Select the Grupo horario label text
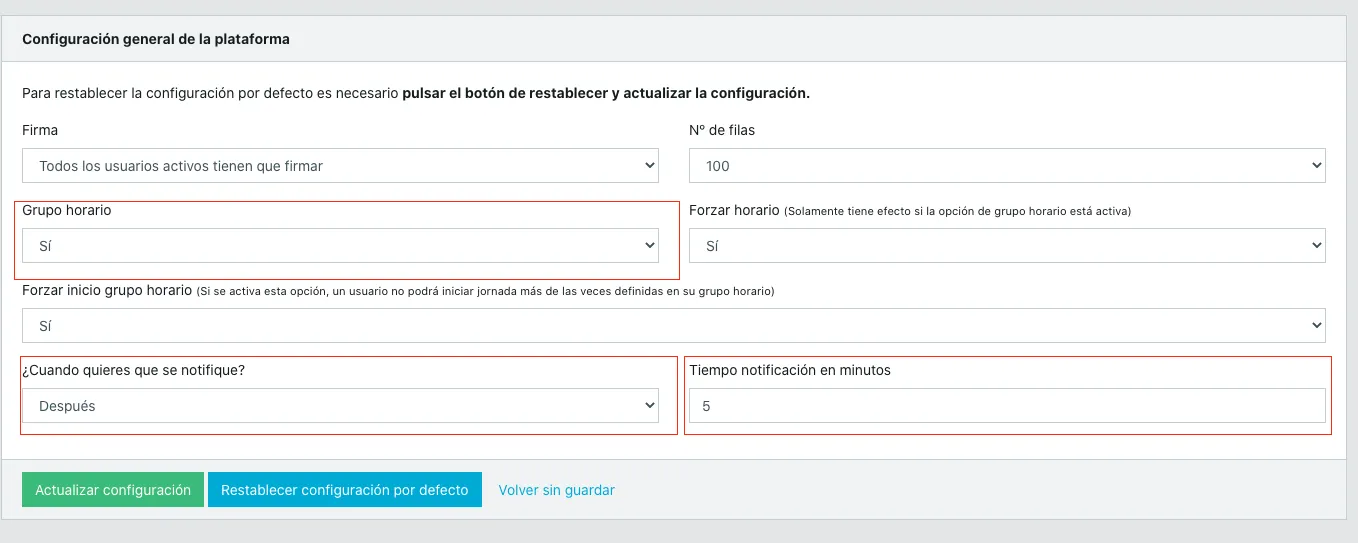The height and width of the screenshot is (543, 1358). (x=67, y=211)
